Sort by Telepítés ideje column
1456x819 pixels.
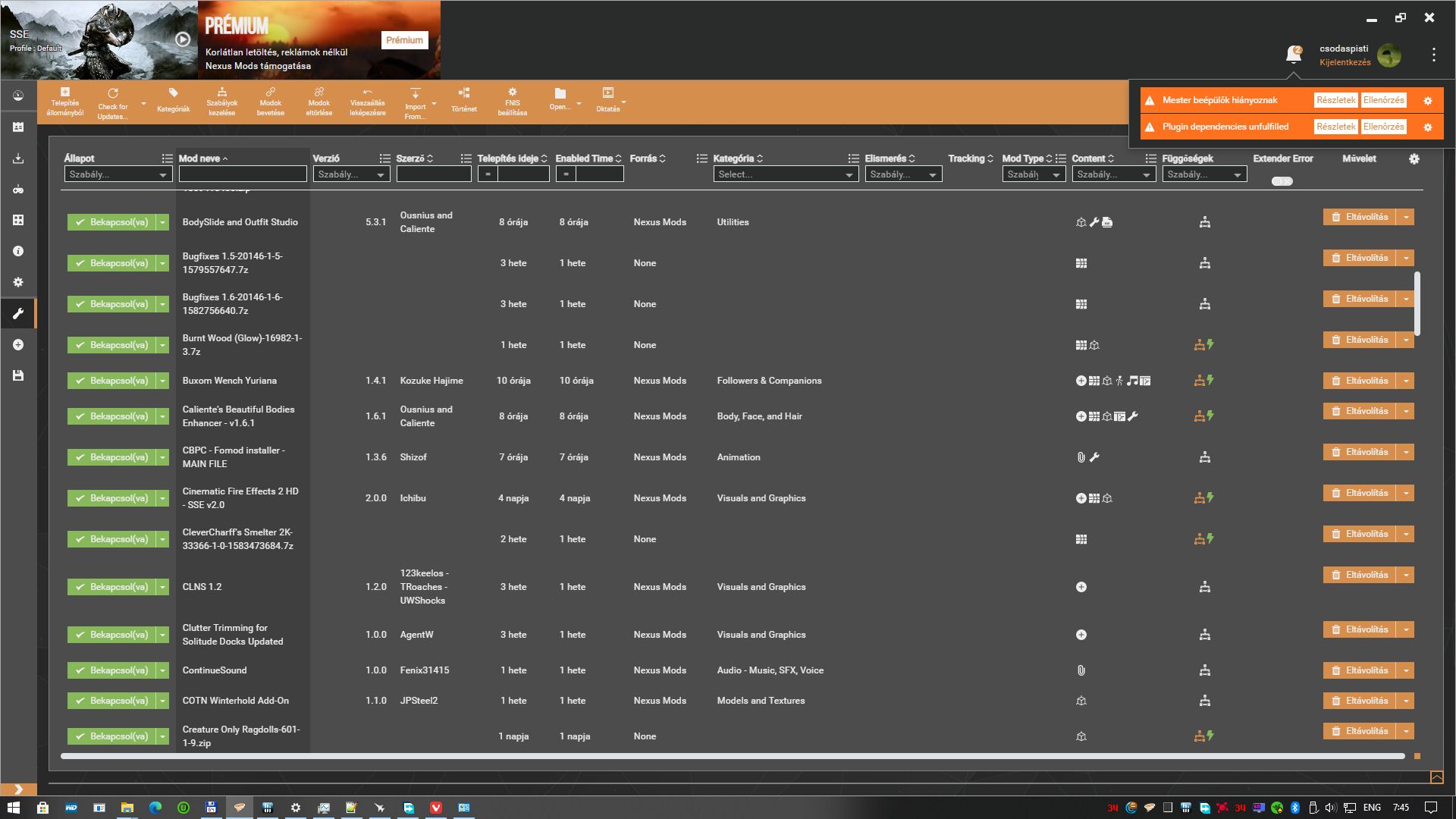click(512, 158)
